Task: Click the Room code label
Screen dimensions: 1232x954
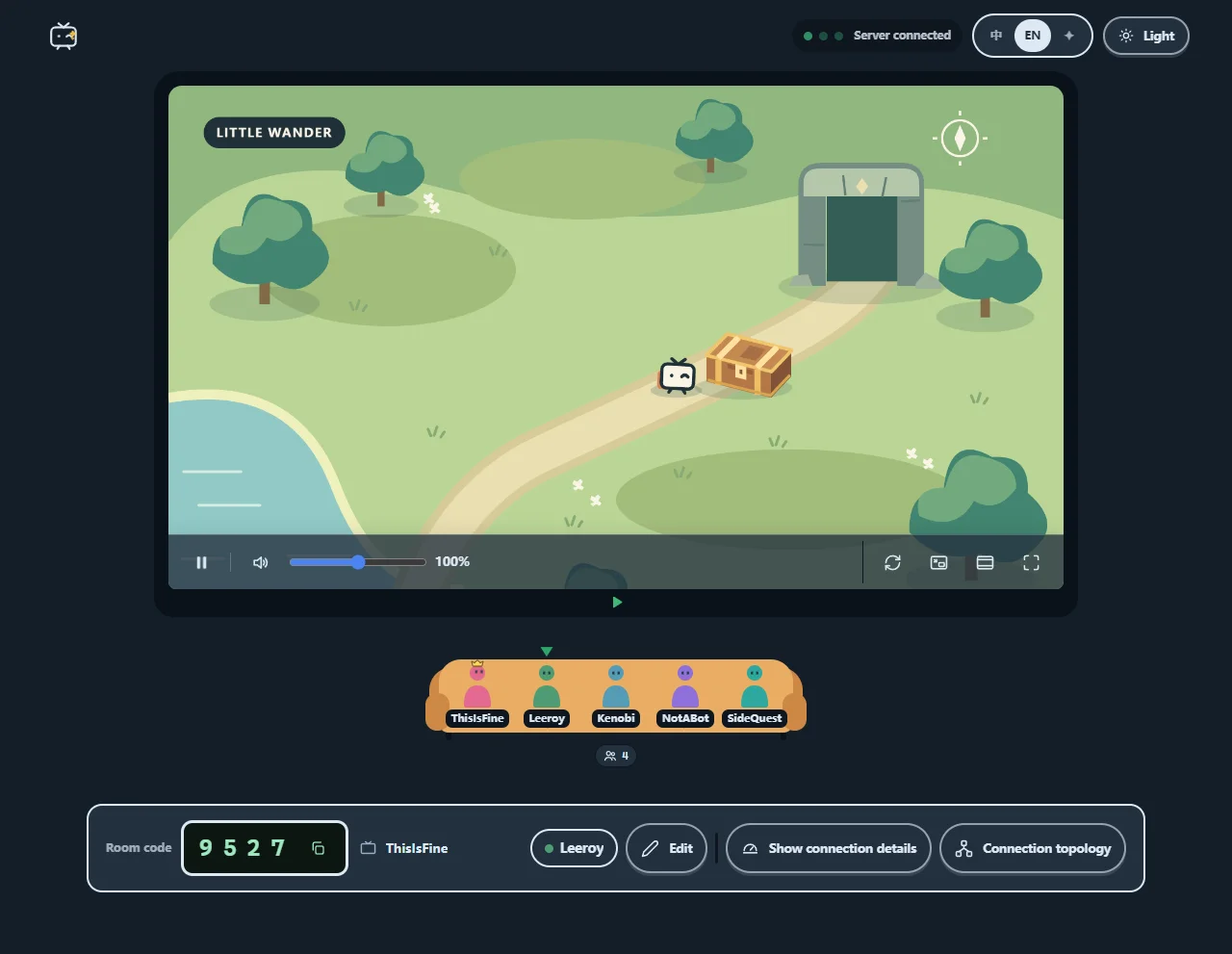Action: tap(139, 848)
